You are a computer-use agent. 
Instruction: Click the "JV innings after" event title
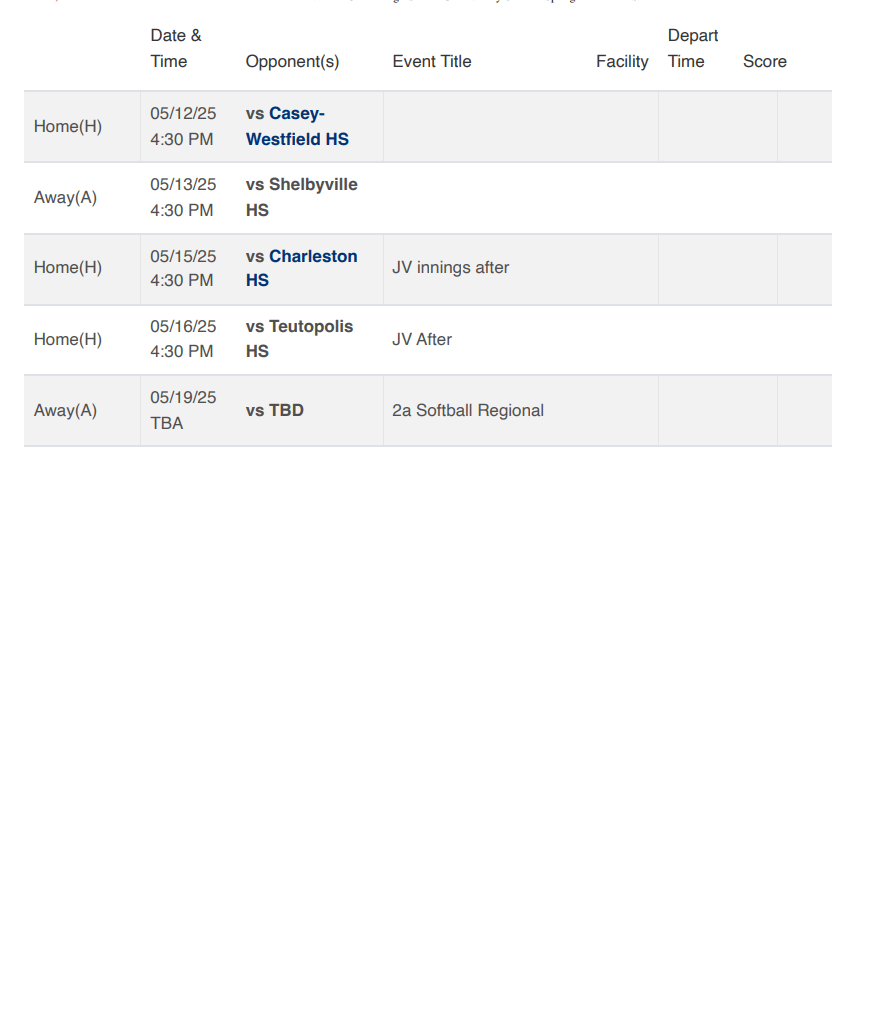point(451,268)
